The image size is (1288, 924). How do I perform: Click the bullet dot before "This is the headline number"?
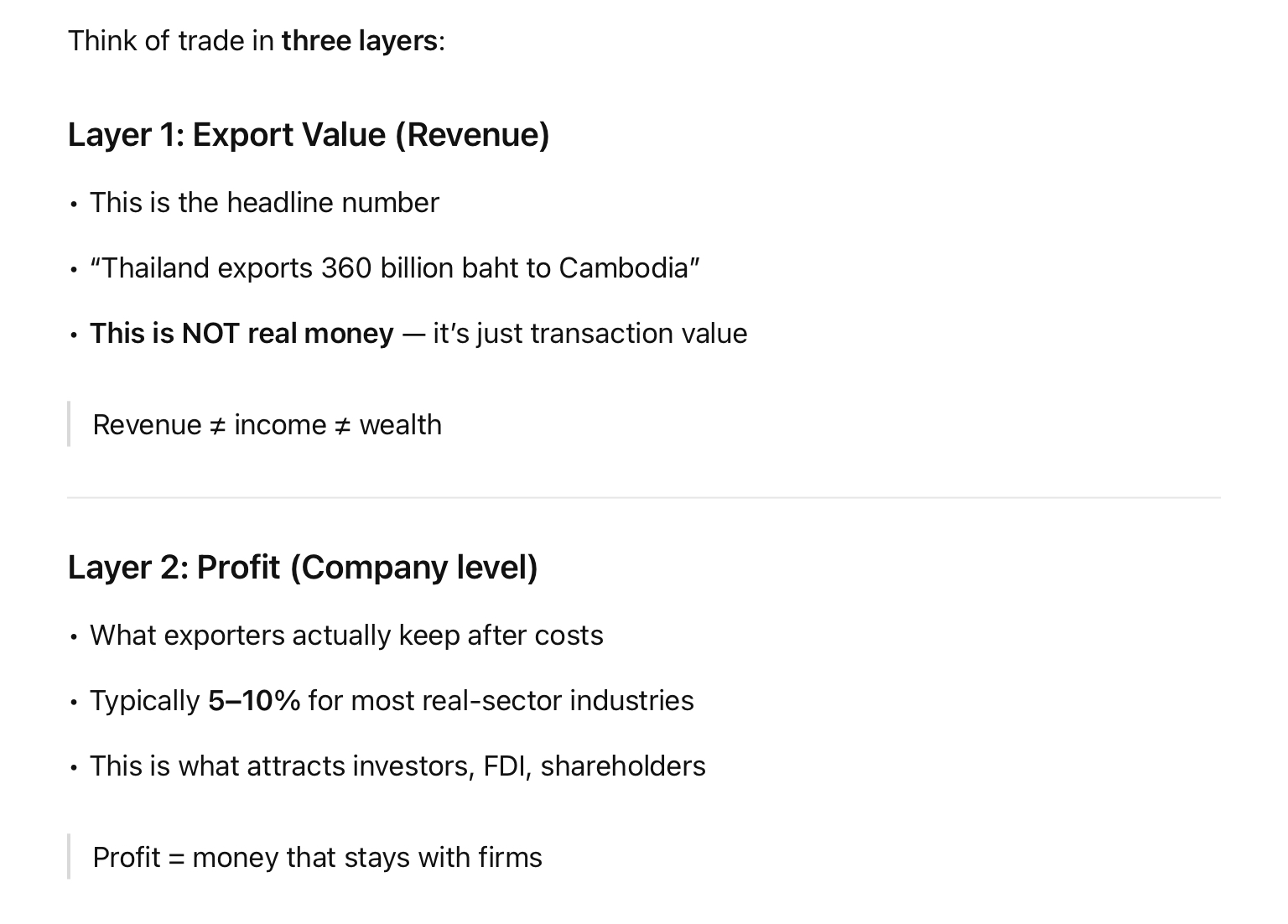pyautogui.click(x=74, y=204)
